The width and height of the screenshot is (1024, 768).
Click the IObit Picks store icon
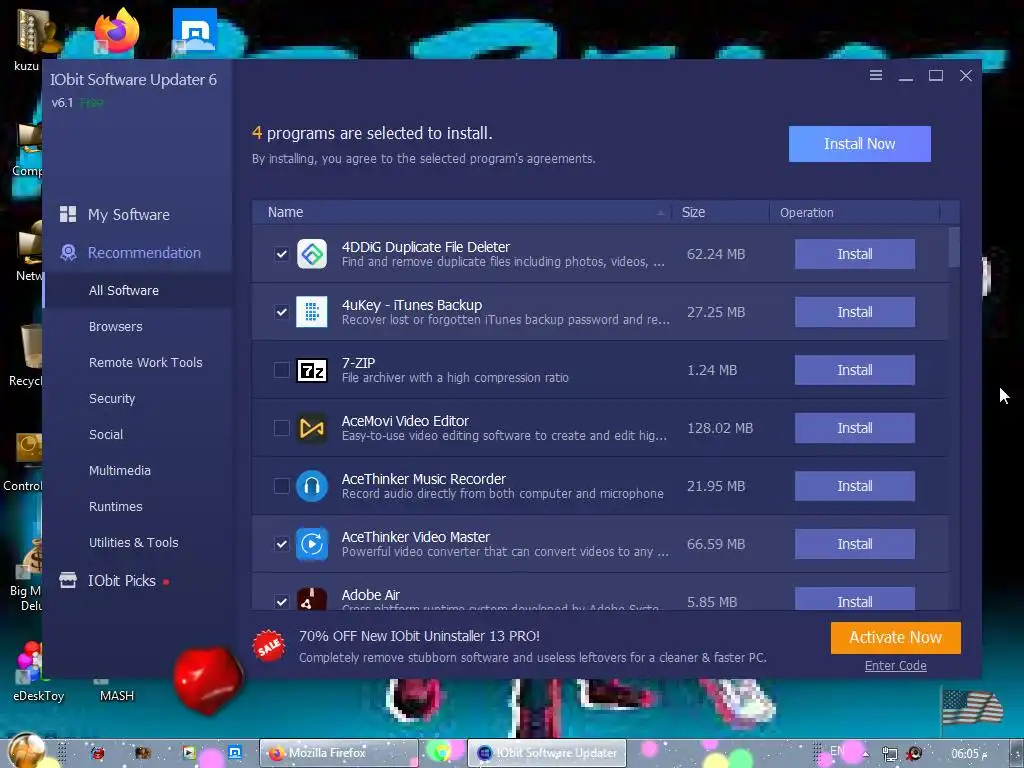click(68, 580)
